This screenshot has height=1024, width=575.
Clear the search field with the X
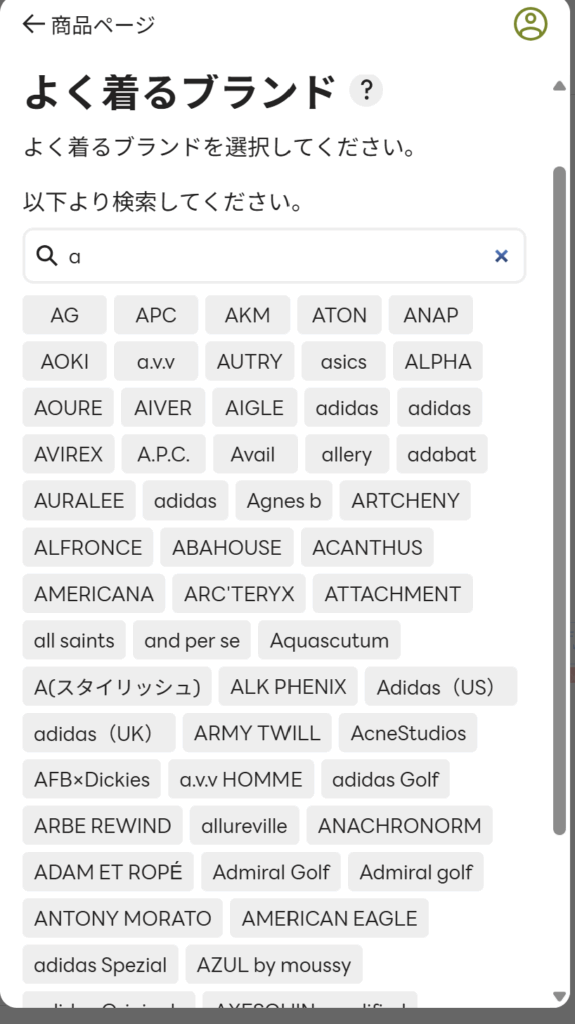point(501,256)
